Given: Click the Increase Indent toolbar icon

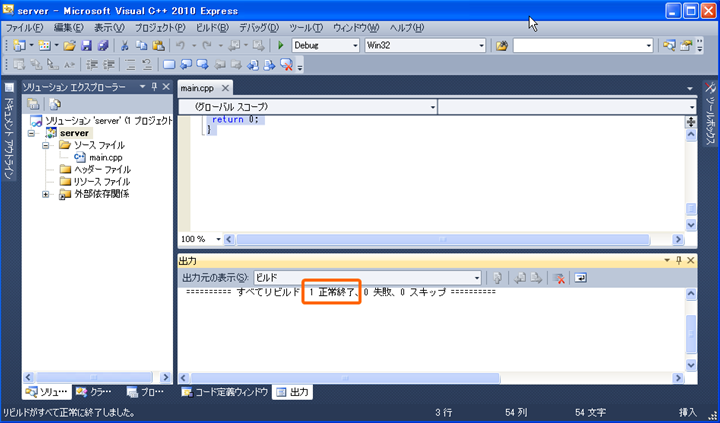Looking at the screenshot, I should (x=108, y=65).
